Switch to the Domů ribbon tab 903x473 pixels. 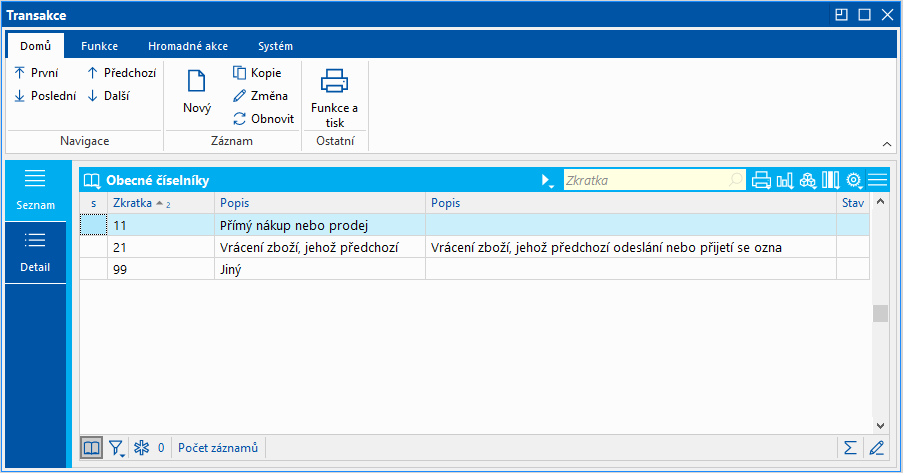[x=36, y=46]
